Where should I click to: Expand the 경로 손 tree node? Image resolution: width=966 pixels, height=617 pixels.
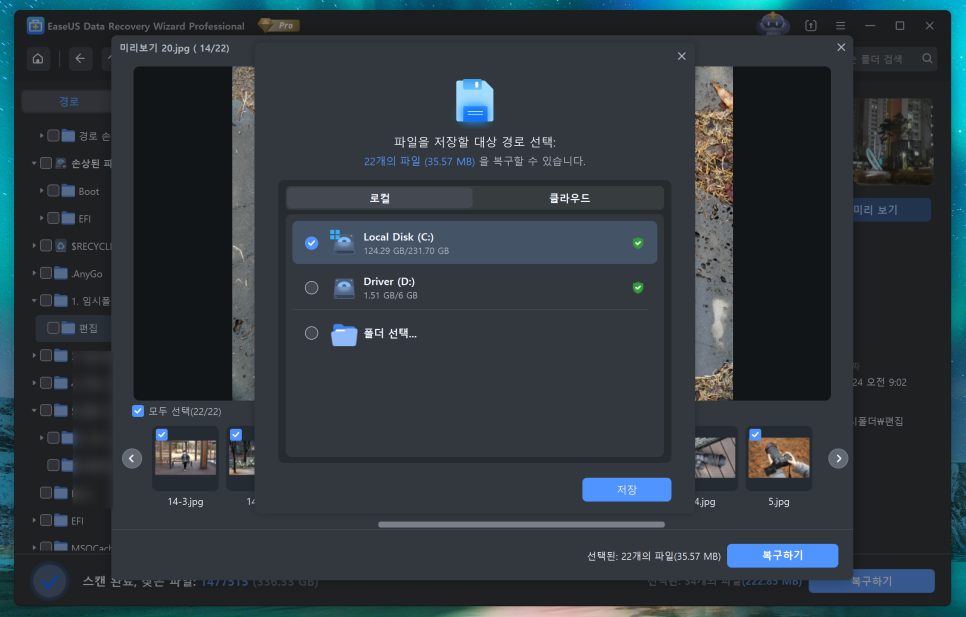pos(41,135)
